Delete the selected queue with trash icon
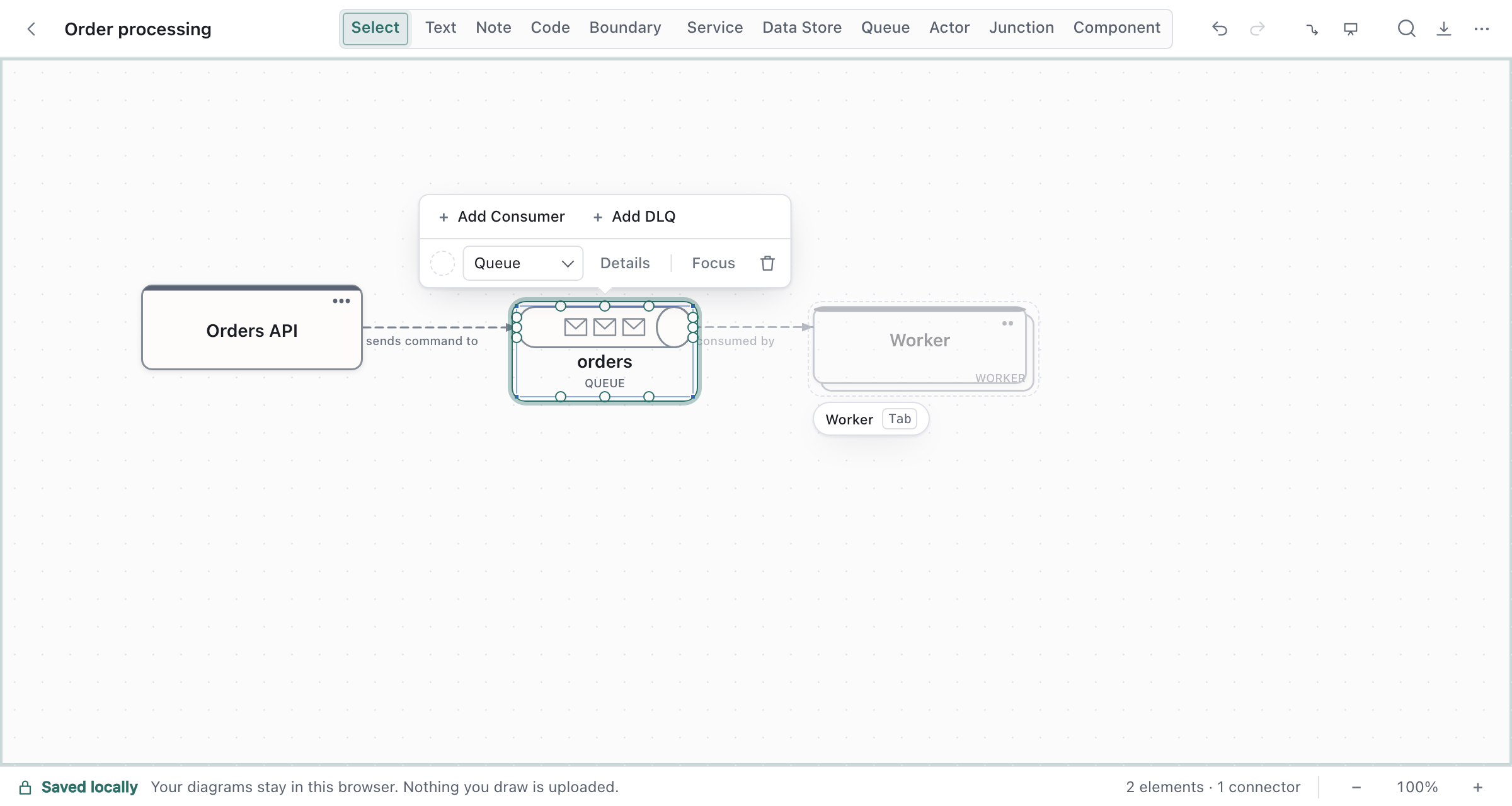Viewport: 1512px width, 806px height. pos(767,263)
